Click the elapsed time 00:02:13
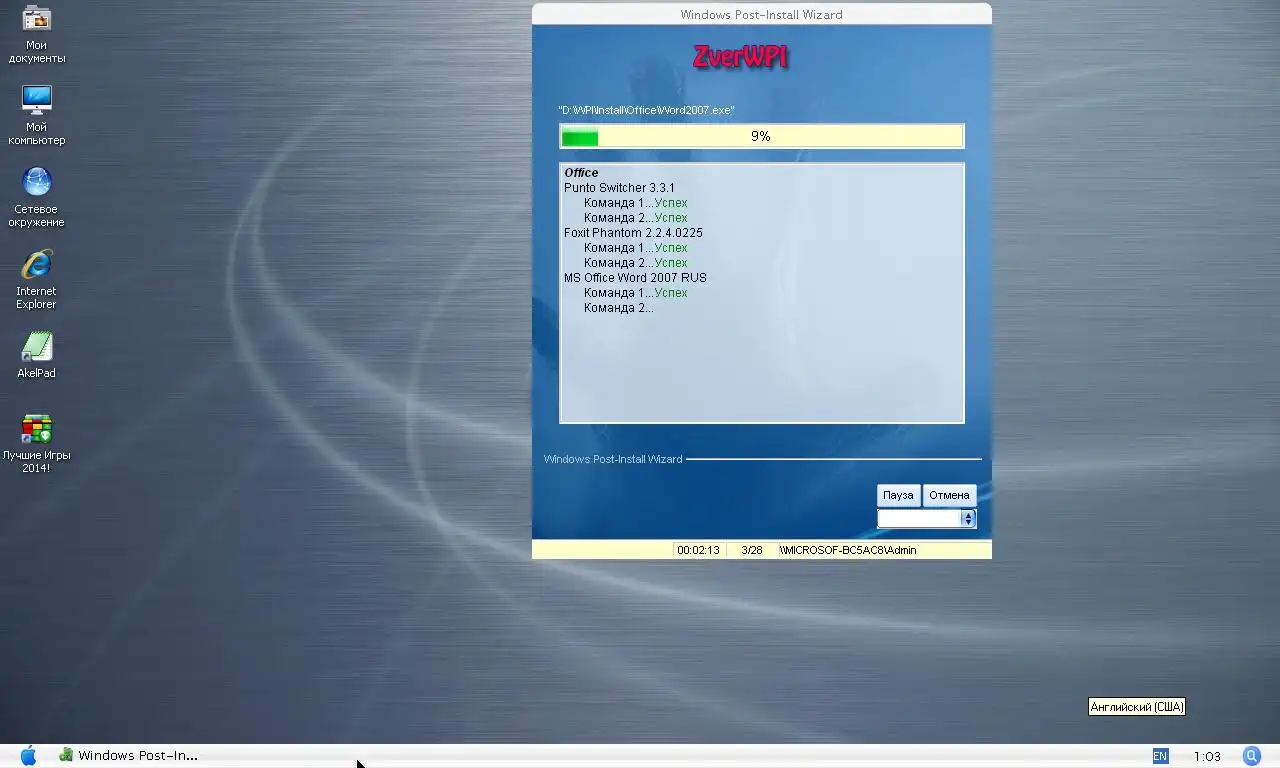The height and width of the screenshot is (768, 1280). click(x=698, y=550)
